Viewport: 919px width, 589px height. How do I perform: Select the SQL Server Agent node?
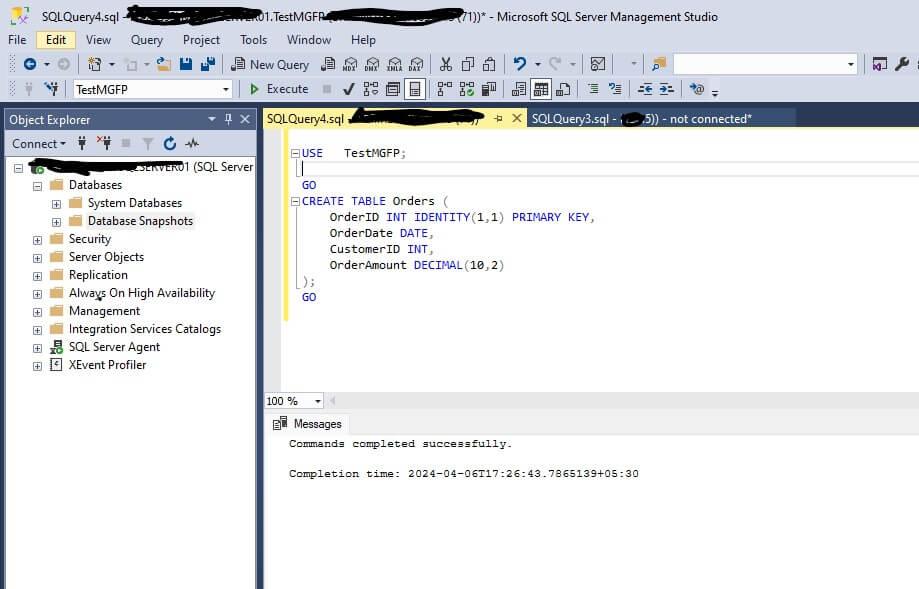[114, 347]
